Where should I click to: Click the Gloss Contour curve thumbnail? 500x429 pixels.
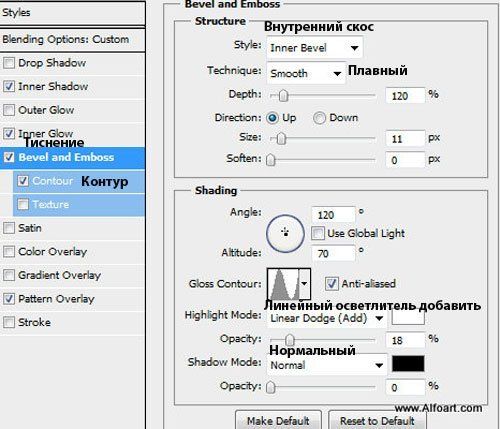click(x=283, y=284)
